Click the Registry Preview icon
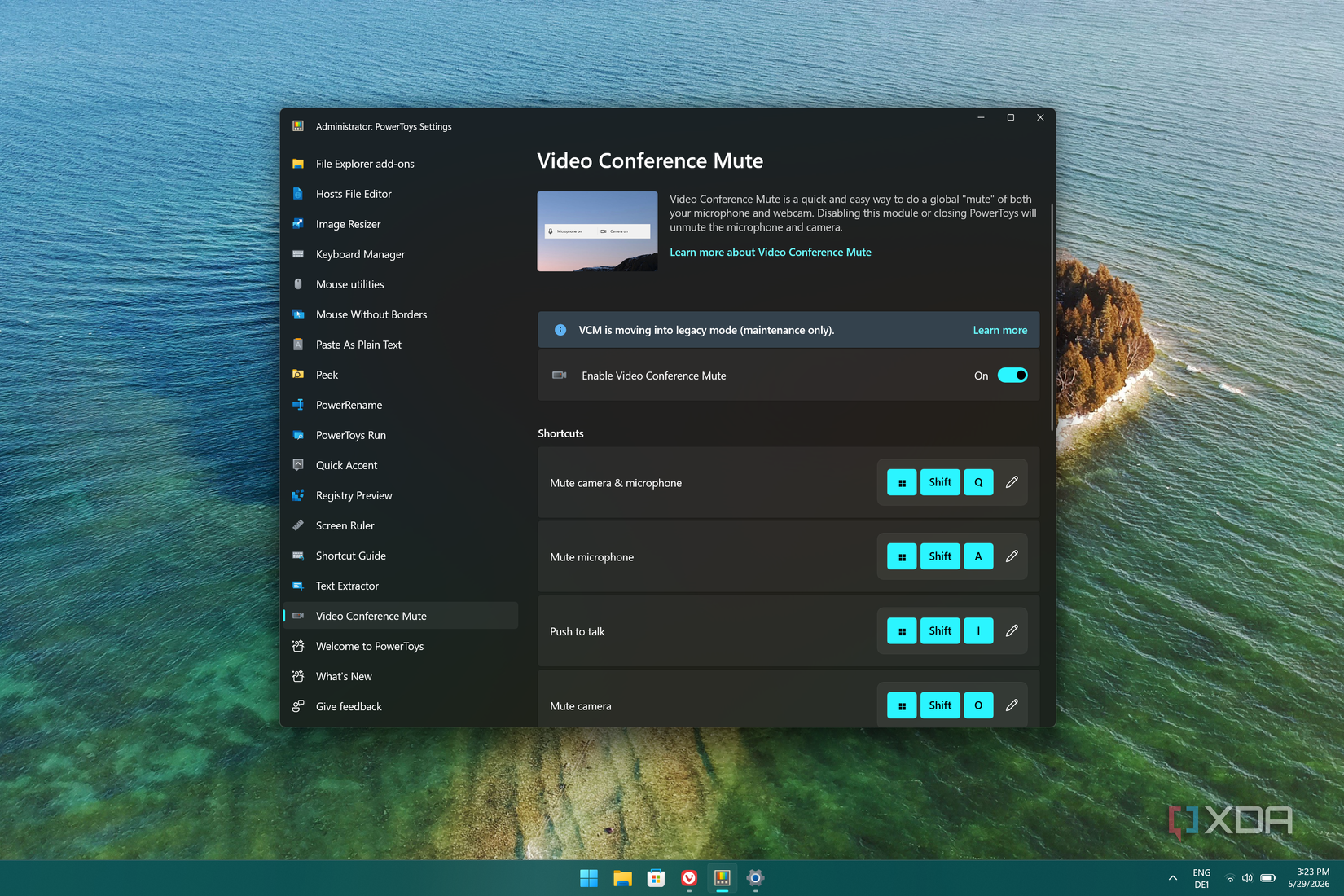 [x=298, y=495]
